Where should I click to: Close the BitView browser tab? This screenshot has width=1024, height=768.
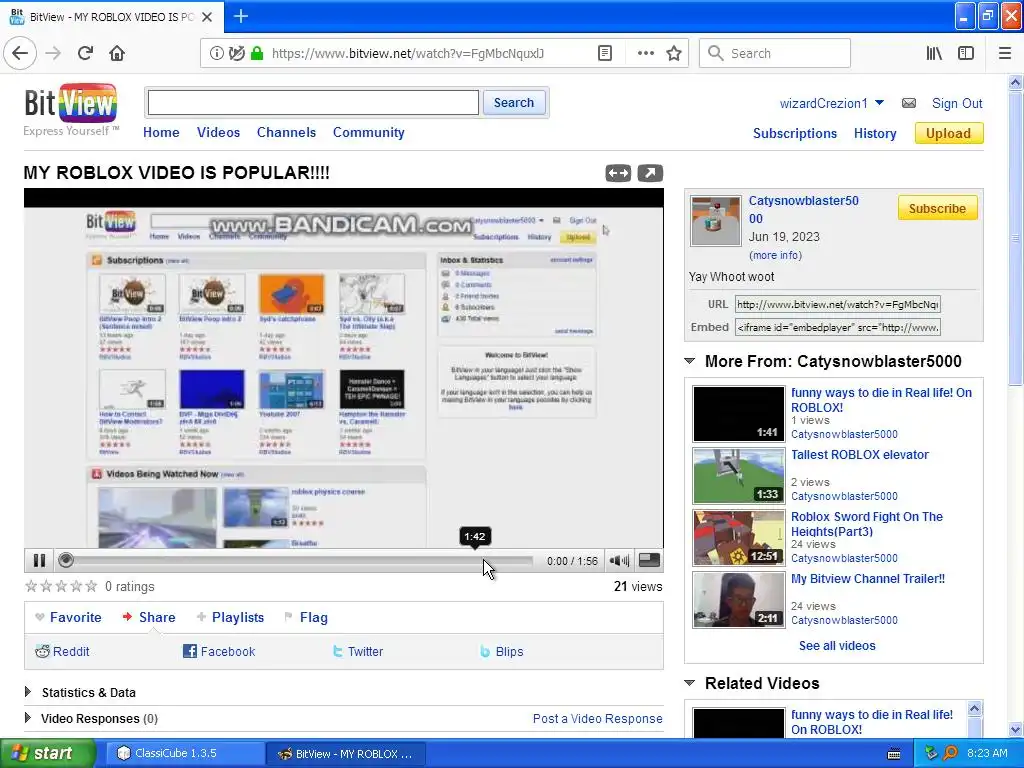click(x=207, y=17)
